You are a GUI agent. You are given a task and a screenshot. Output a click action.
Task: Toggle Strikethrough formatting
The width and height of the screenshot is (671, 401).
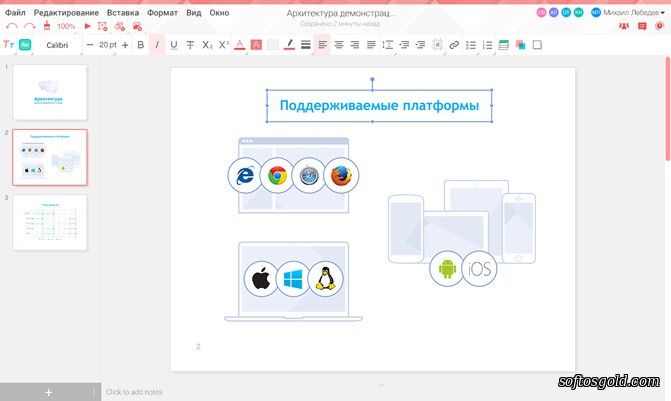pos(190,45)
